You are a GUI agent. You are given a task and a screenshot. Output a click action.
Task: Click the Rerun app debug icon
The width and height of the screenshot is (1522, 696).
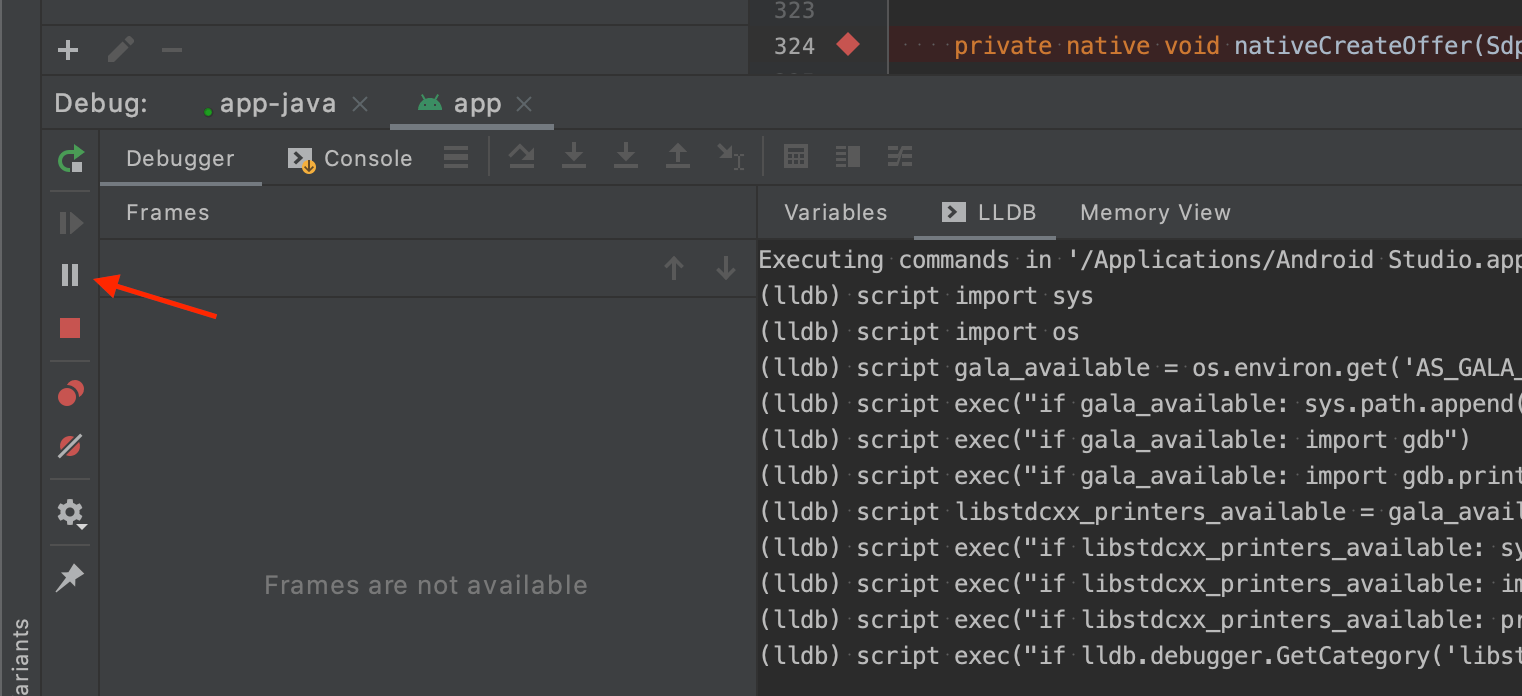70,159
